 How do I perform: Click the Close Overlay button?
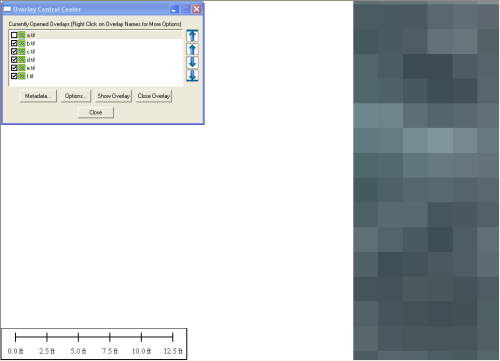154,96
